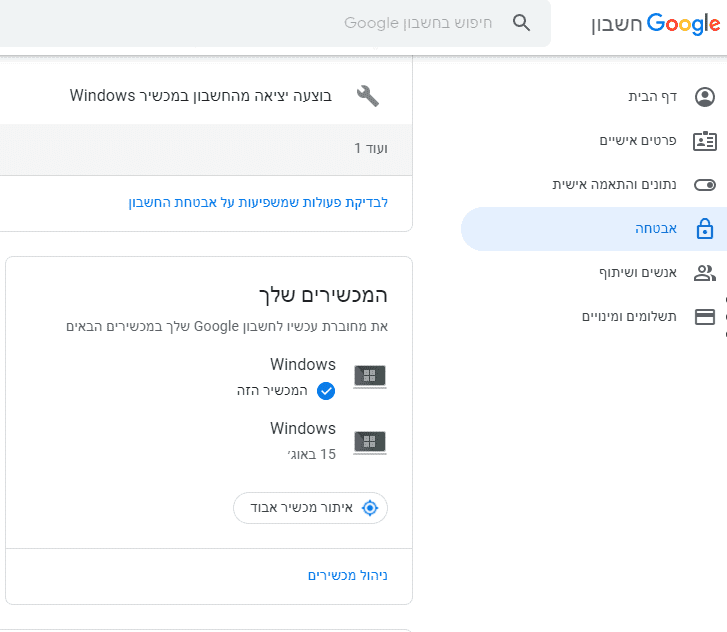
Task: Click the search magnifier icon
Action: 521,23
